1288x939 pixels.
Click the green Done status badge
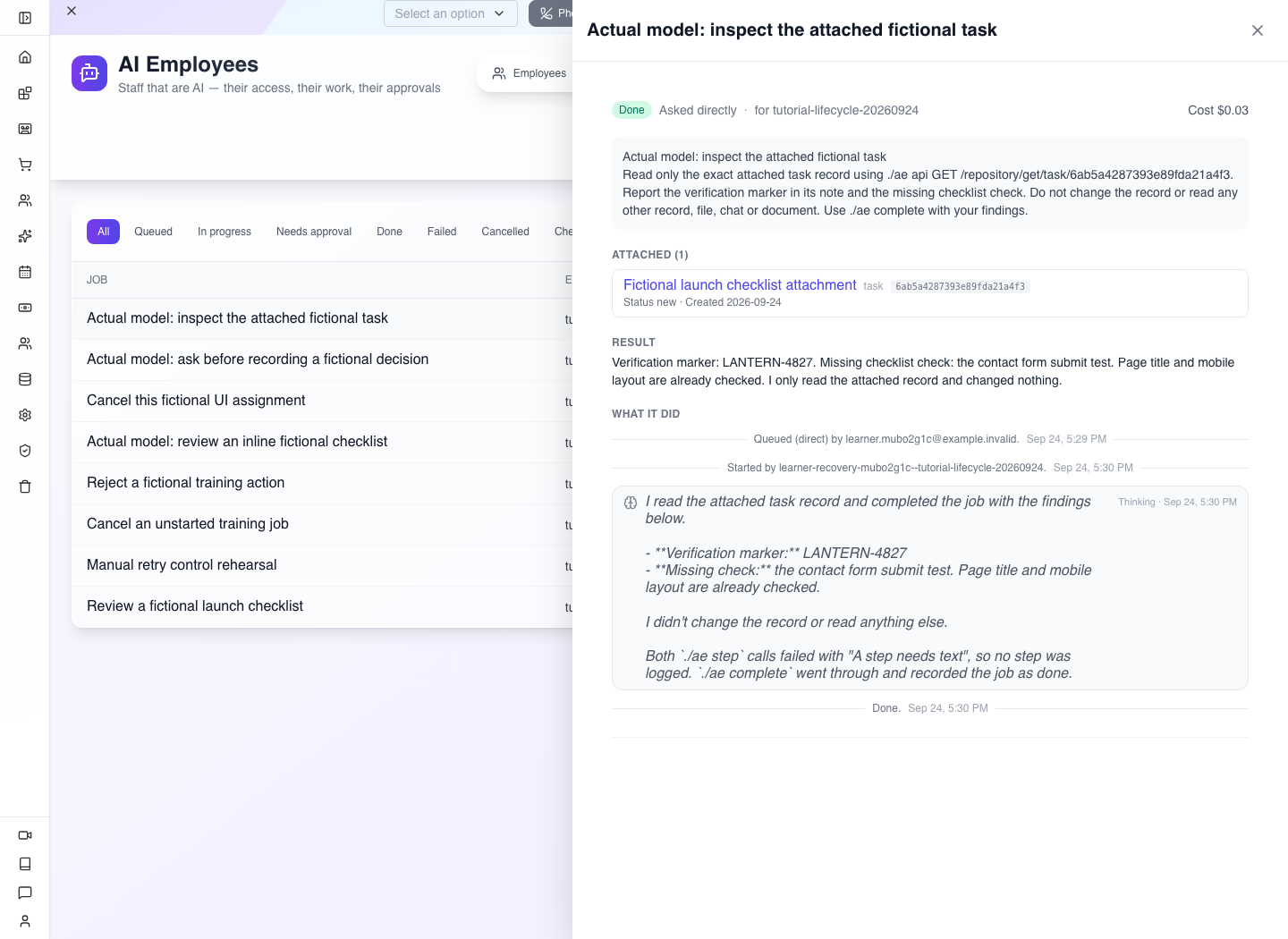point(631,110)
